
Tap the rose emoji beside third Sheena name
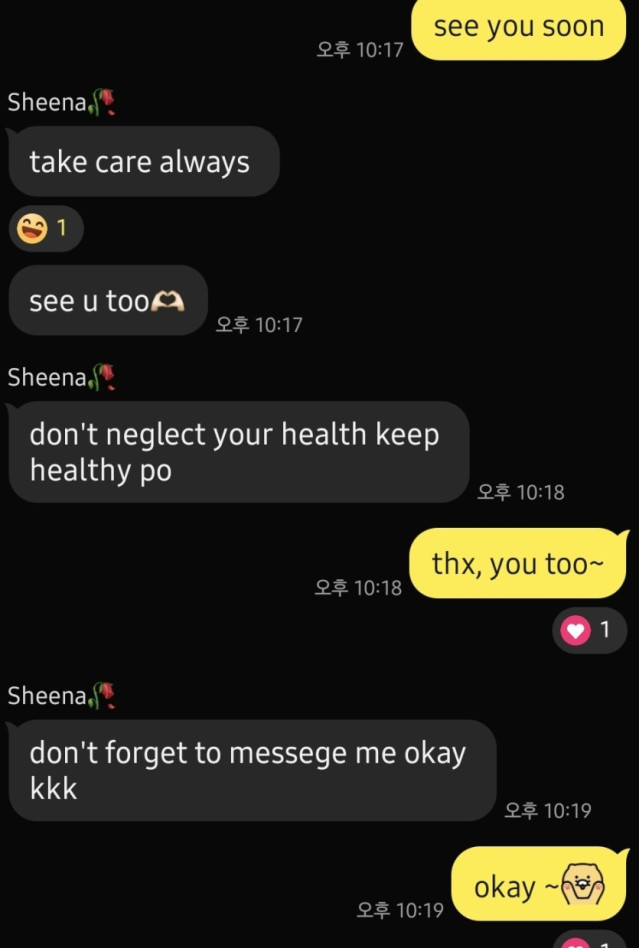tap(102, 695)
